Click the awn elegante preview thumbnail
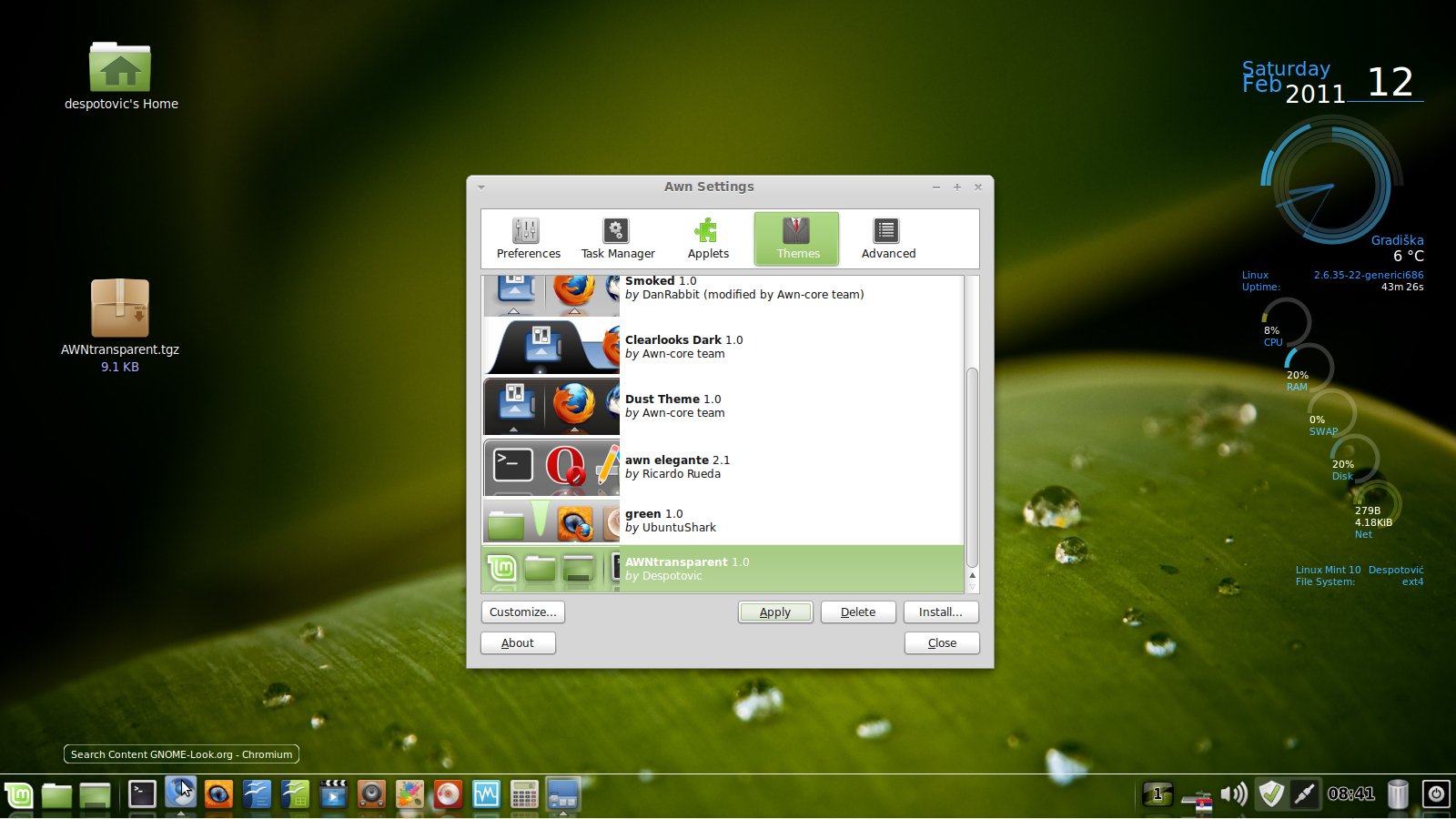This screenshot has height=819, width=1456. 551,467
